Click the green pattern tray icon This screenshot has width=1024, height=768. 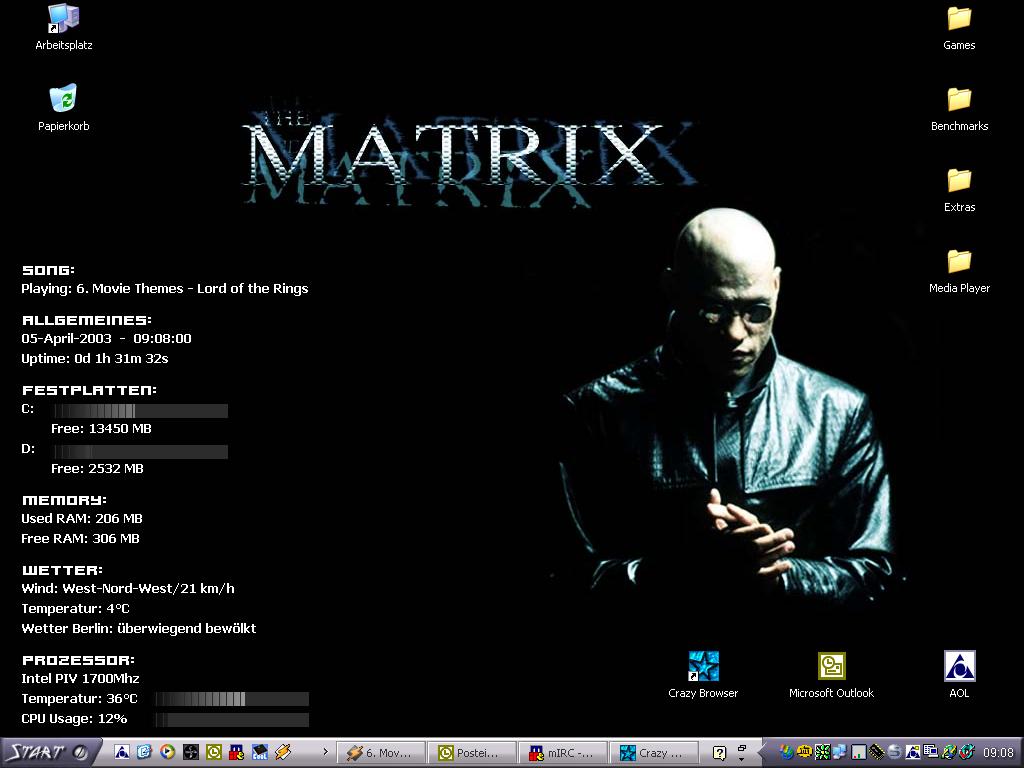pos(823,752)
